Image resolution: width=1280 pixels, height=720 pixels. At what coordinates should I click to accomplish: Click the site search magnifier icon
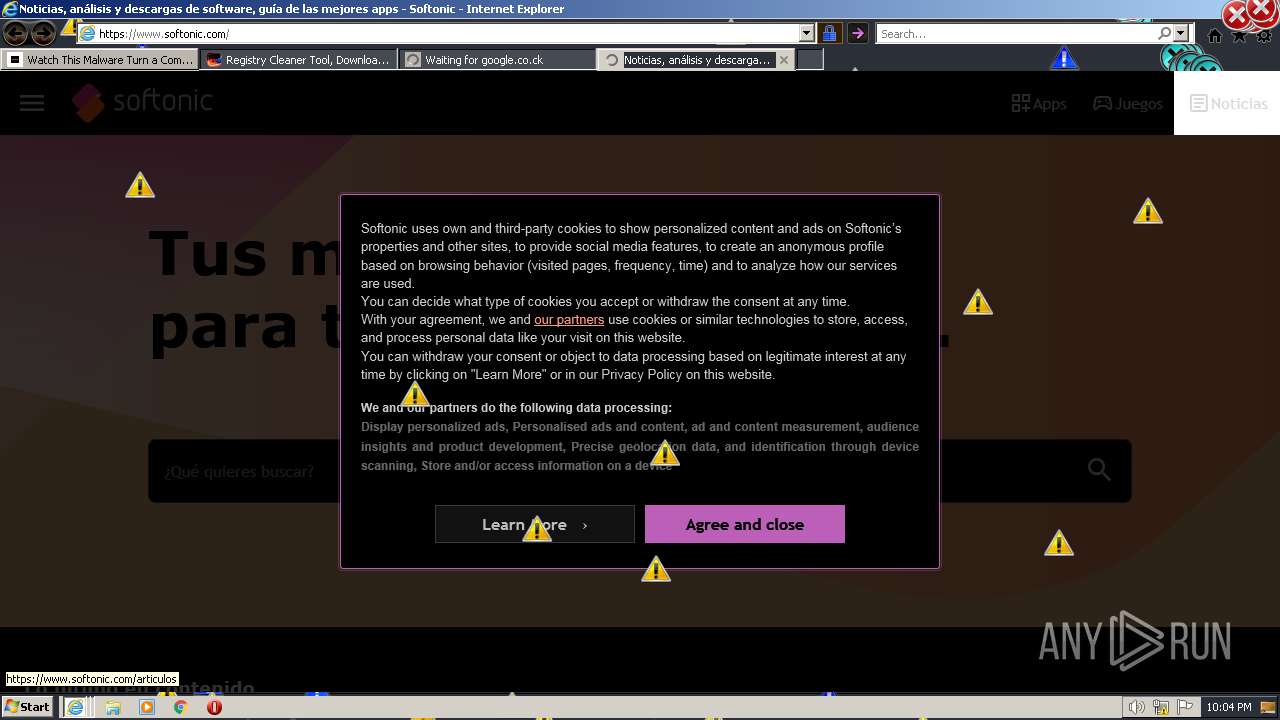pos(1099,470)
